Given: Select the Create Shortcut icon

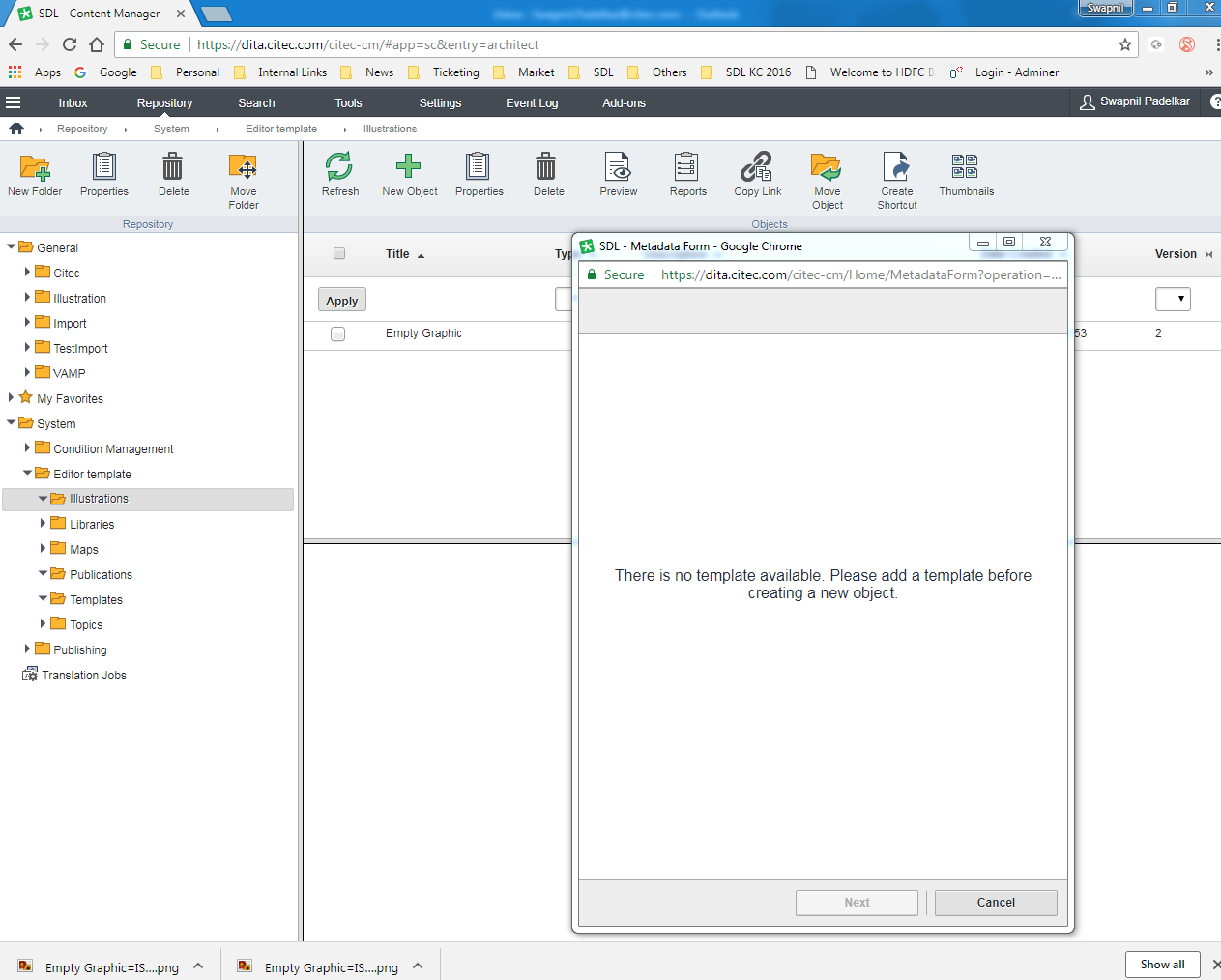Looking at the screenshot, I should coord(896,168).
